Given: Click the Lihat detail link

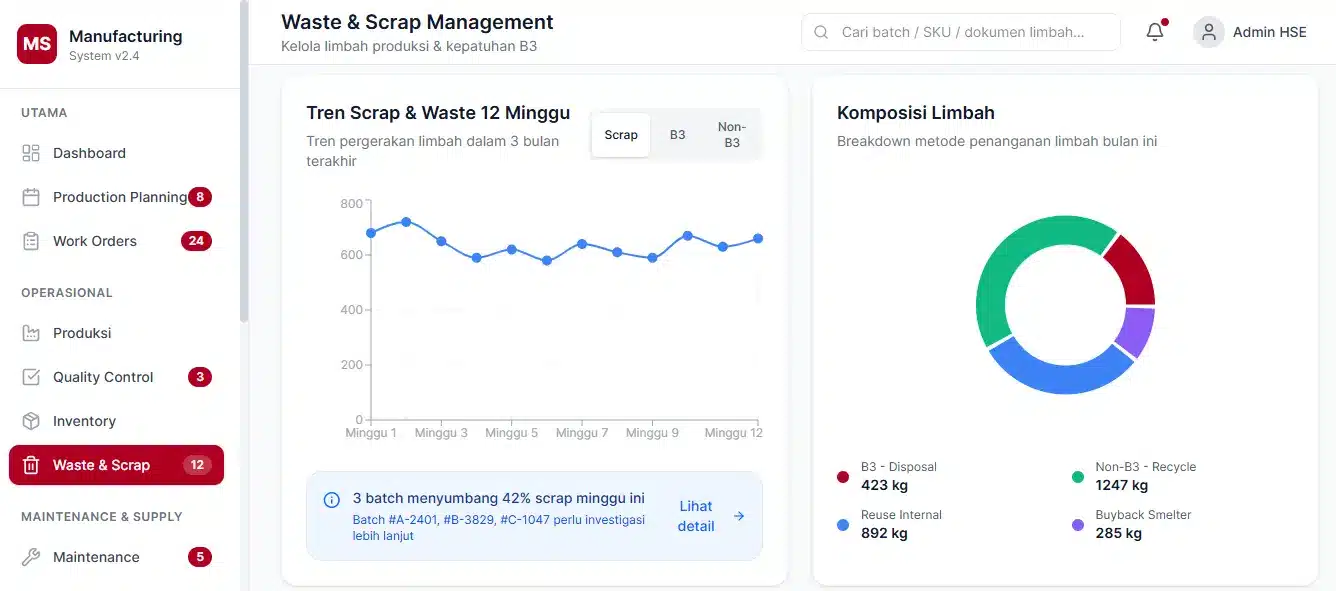Looking at the screenshot, I should coord(695,516).
